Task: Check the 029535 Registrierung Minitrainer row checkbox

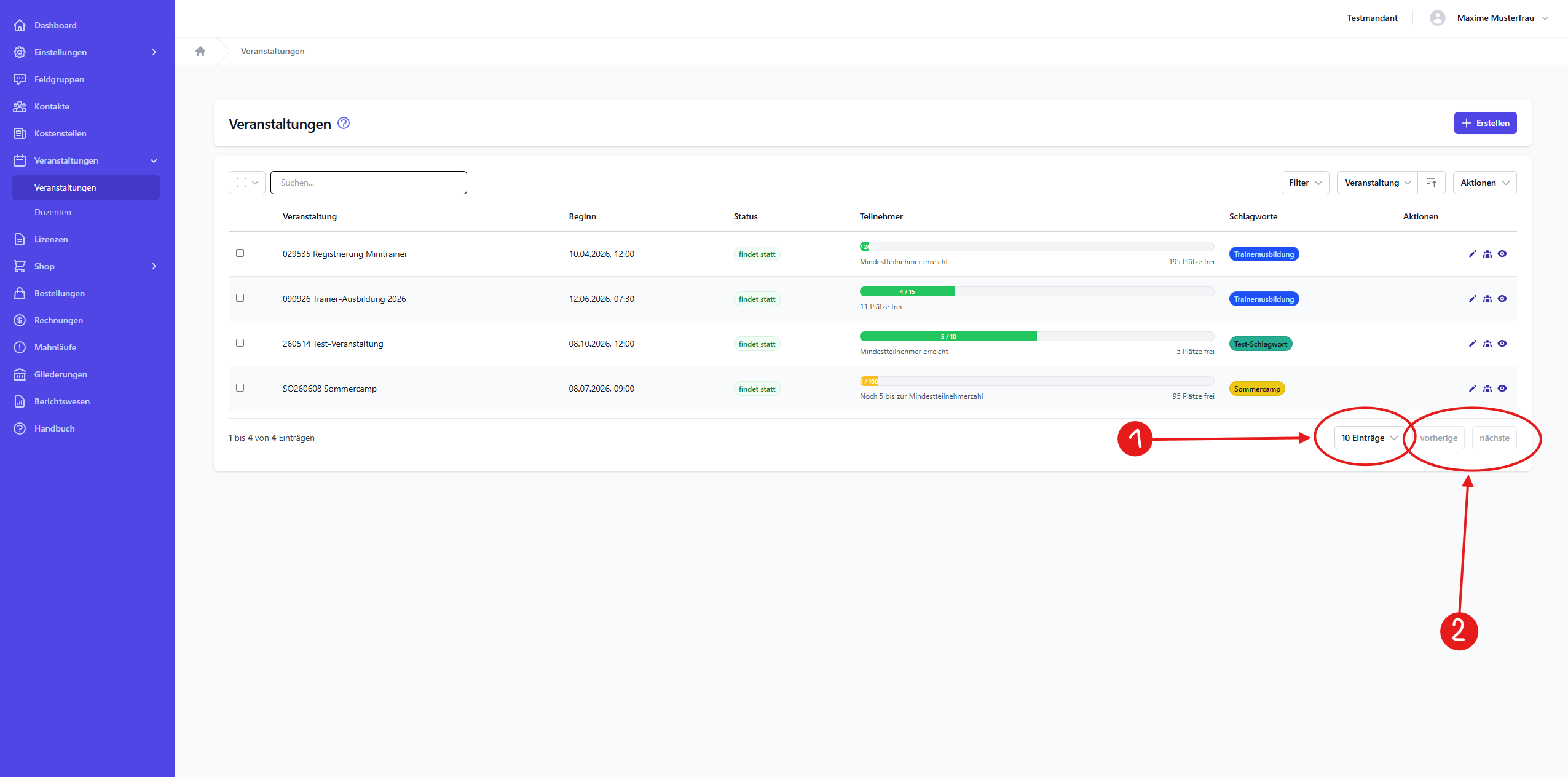Action: click(240, 253)
